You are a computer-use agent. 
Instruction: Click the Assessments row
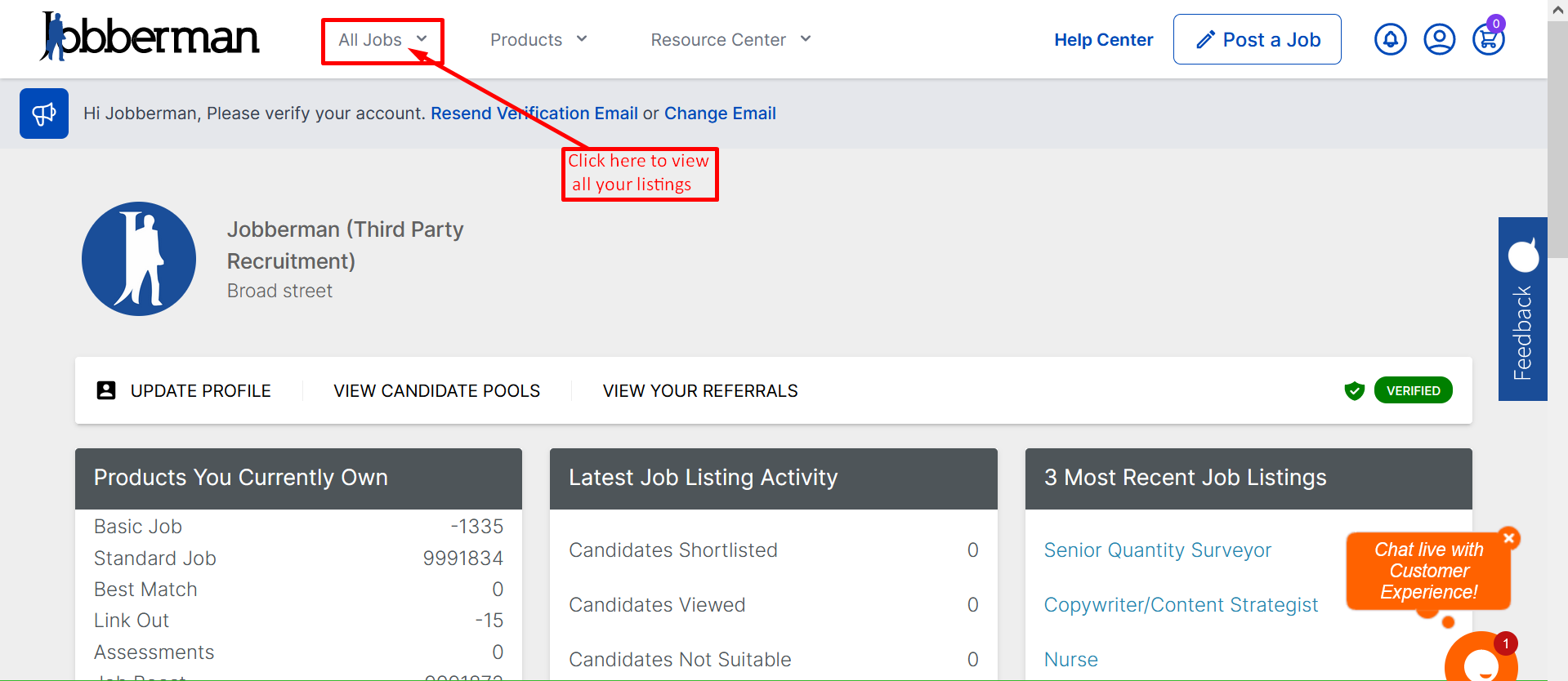pos(298,652)
